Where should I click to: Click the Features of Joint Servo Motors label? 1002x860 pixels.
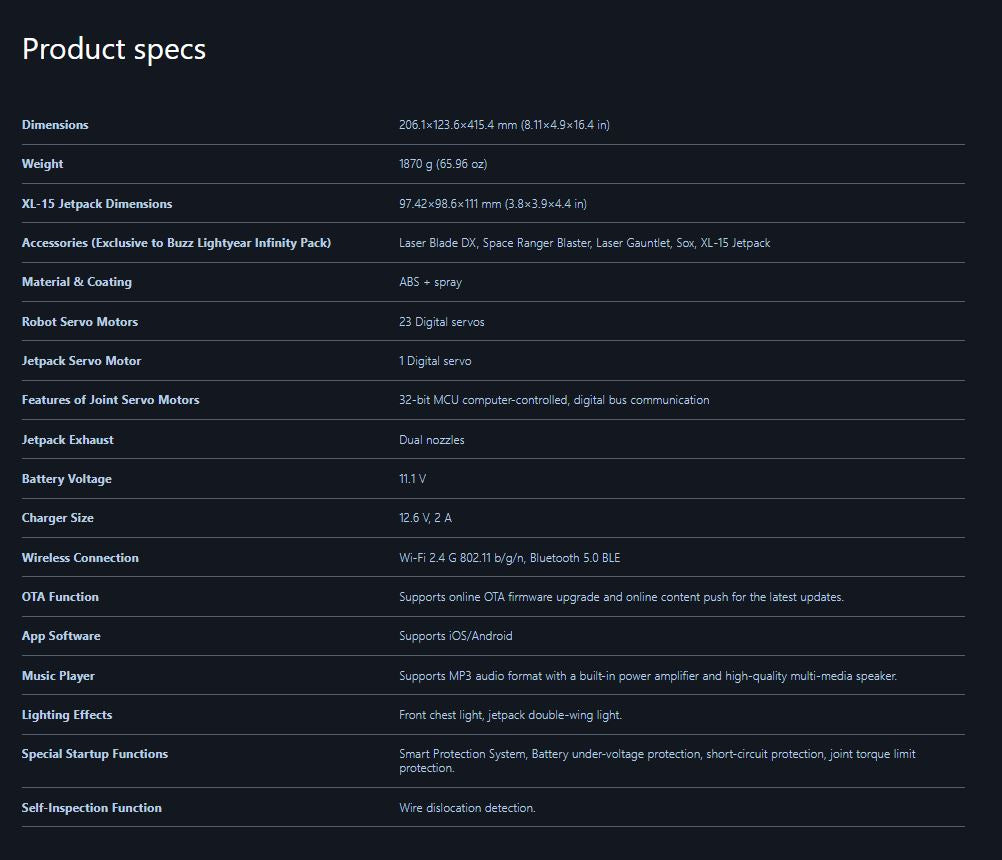111,400
